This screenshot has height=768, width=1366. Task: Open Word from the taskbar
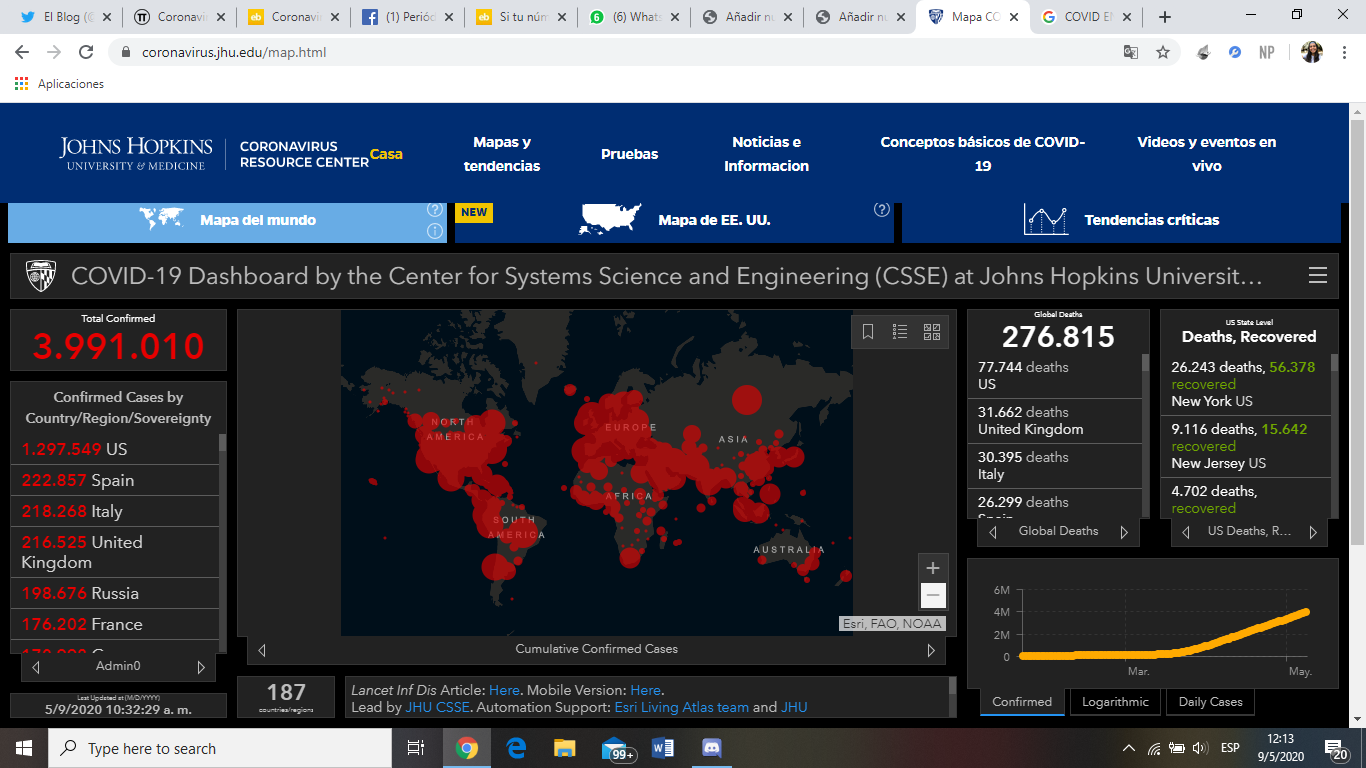(x=663, y=748)
